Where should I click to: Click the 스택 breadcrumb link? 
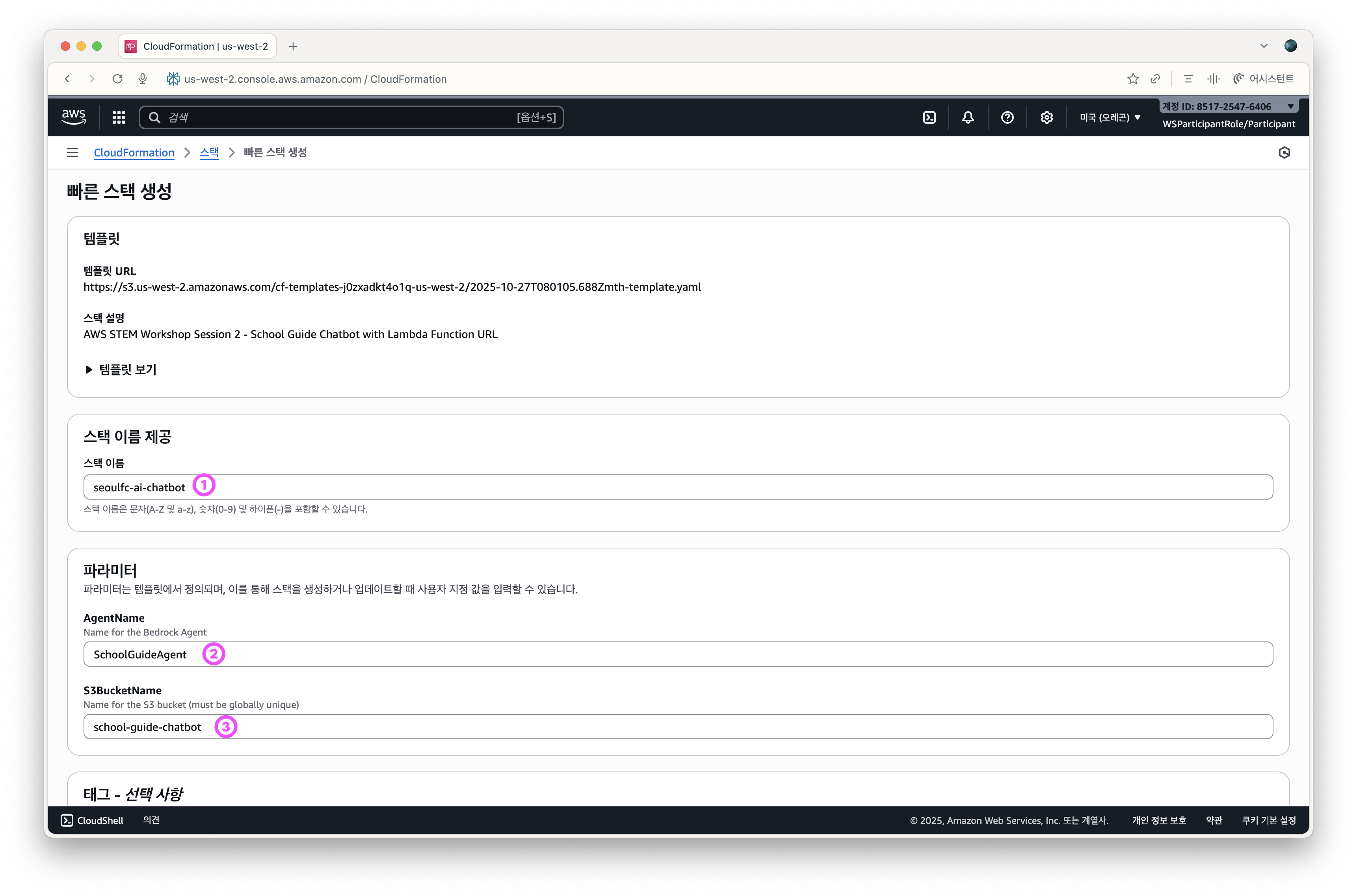[x=209, y=152]
